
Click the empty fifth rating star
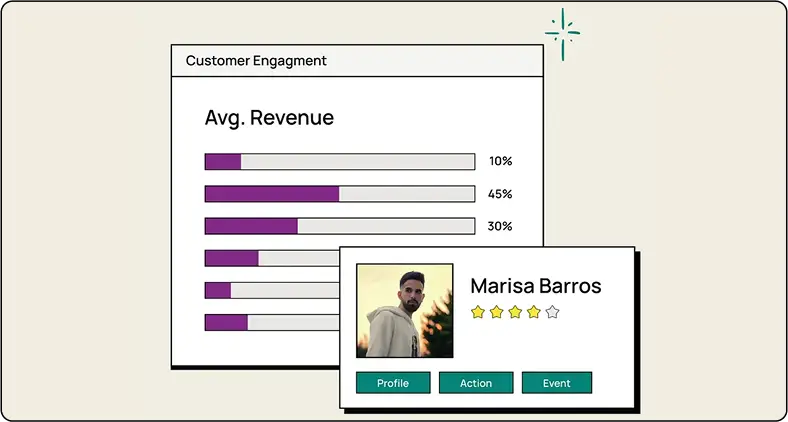click(x=552, y=312)
